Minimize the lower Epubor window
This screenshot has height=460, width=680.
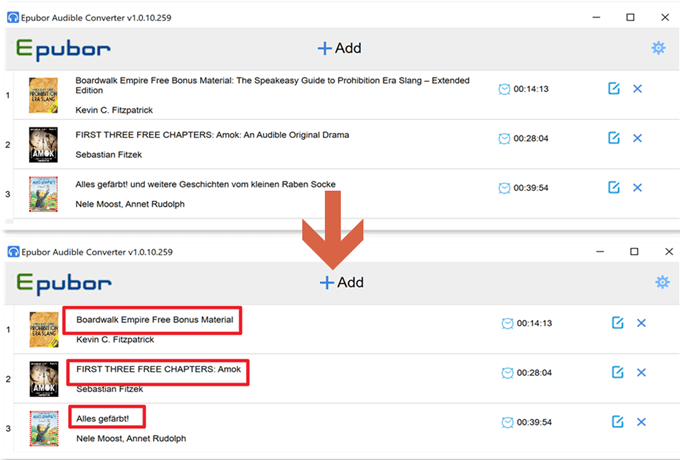600,251
